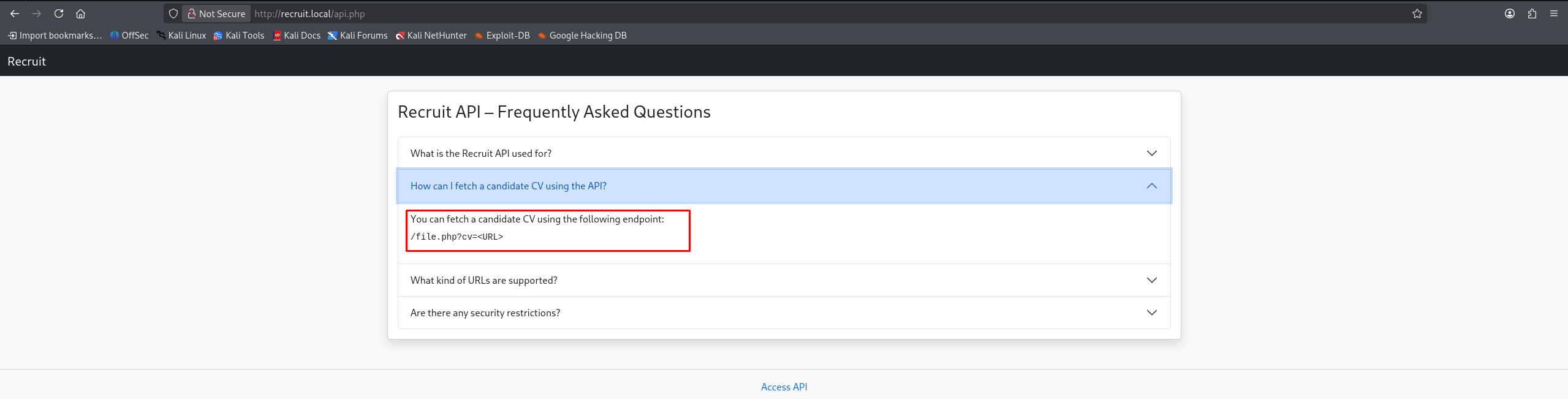
Task: Open the hamburger application menu
Action: click(x=1554, y=13)
